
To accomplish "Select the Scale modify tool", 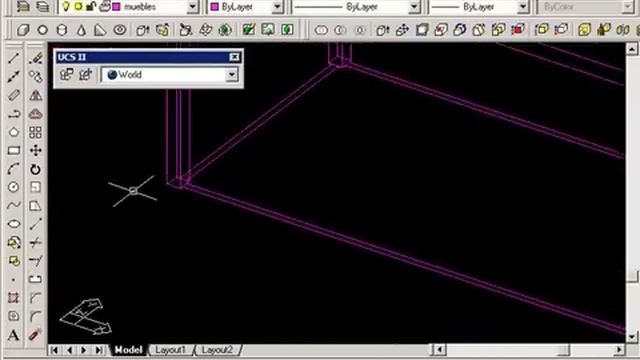I will pos(36,187).
